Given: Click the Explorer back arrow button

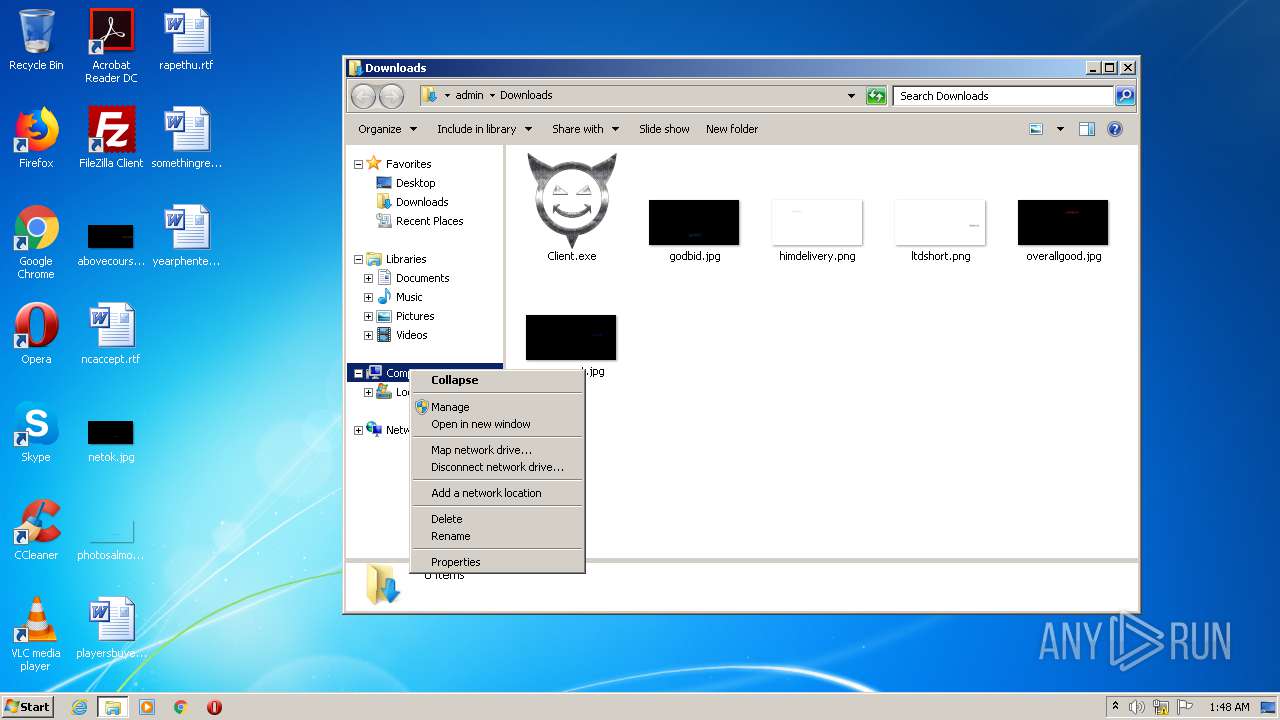Looking at the screenshot, I should point(363,96).
